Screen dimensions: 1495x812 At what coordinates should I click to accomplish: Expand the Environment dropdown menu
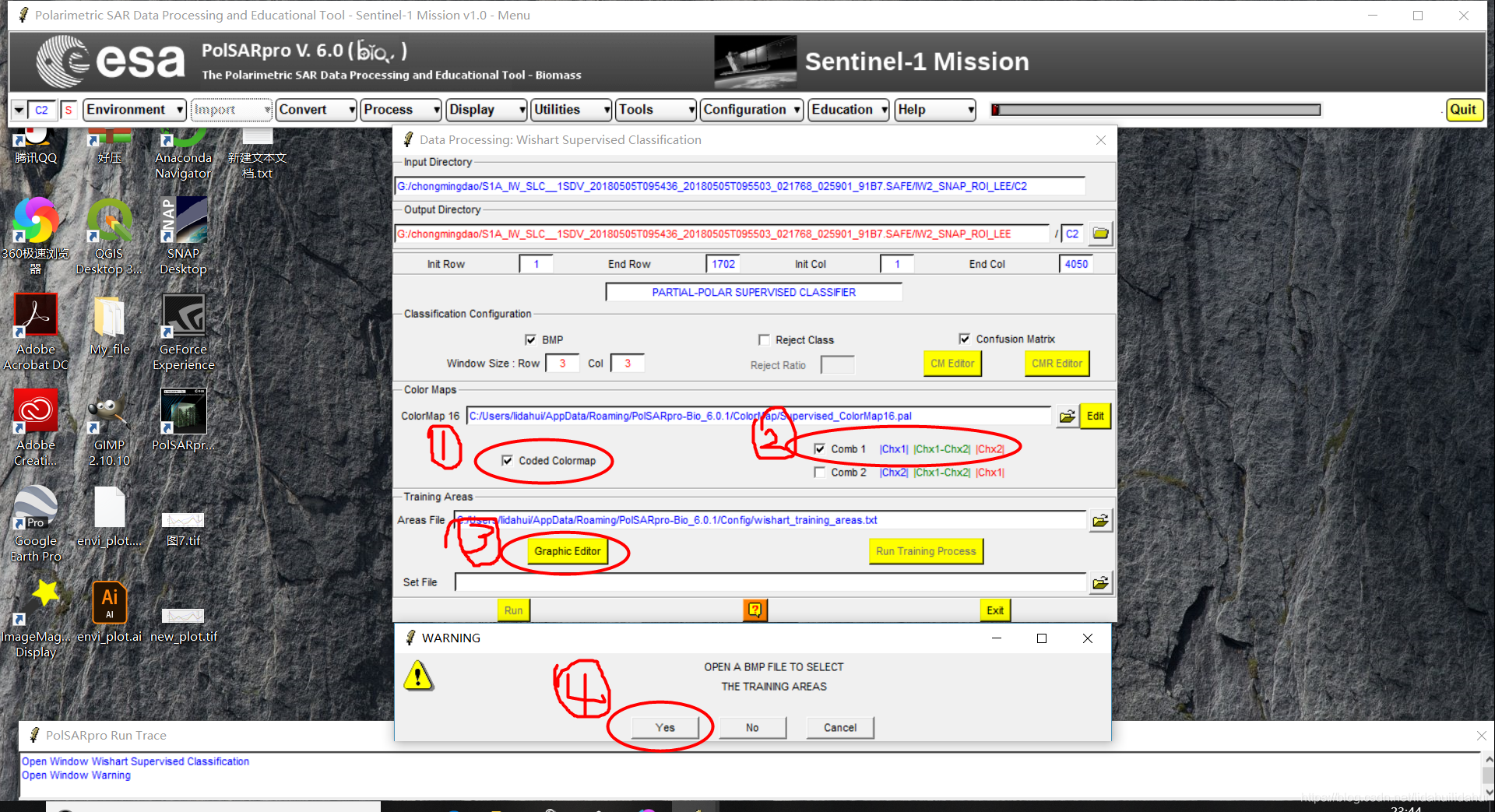coord(135,110)
